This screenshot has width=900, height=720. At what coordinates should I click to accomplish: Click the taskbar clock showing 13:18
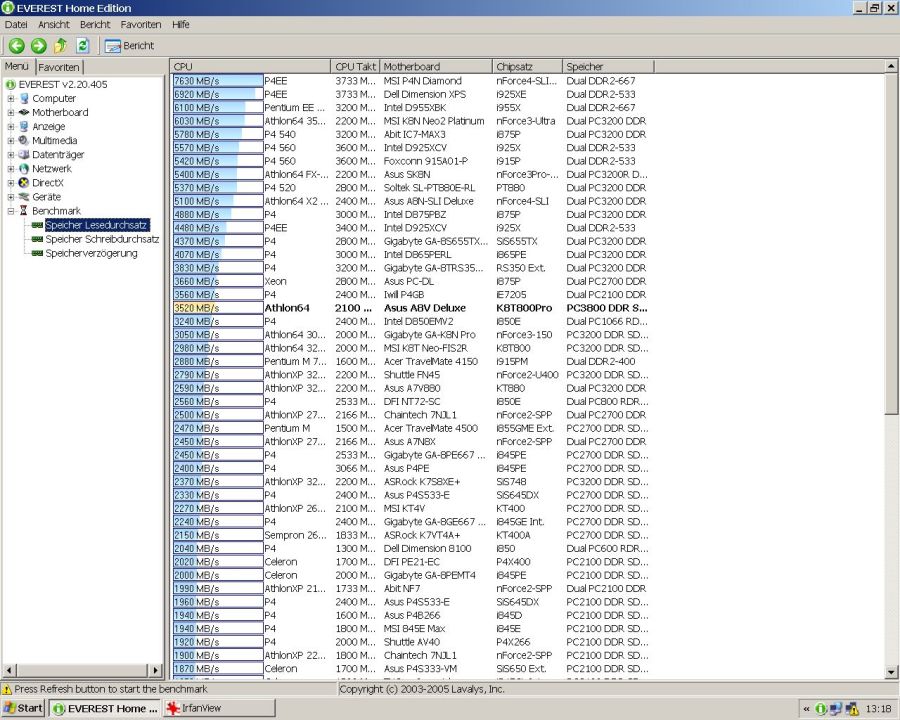[x=878, y=709]
